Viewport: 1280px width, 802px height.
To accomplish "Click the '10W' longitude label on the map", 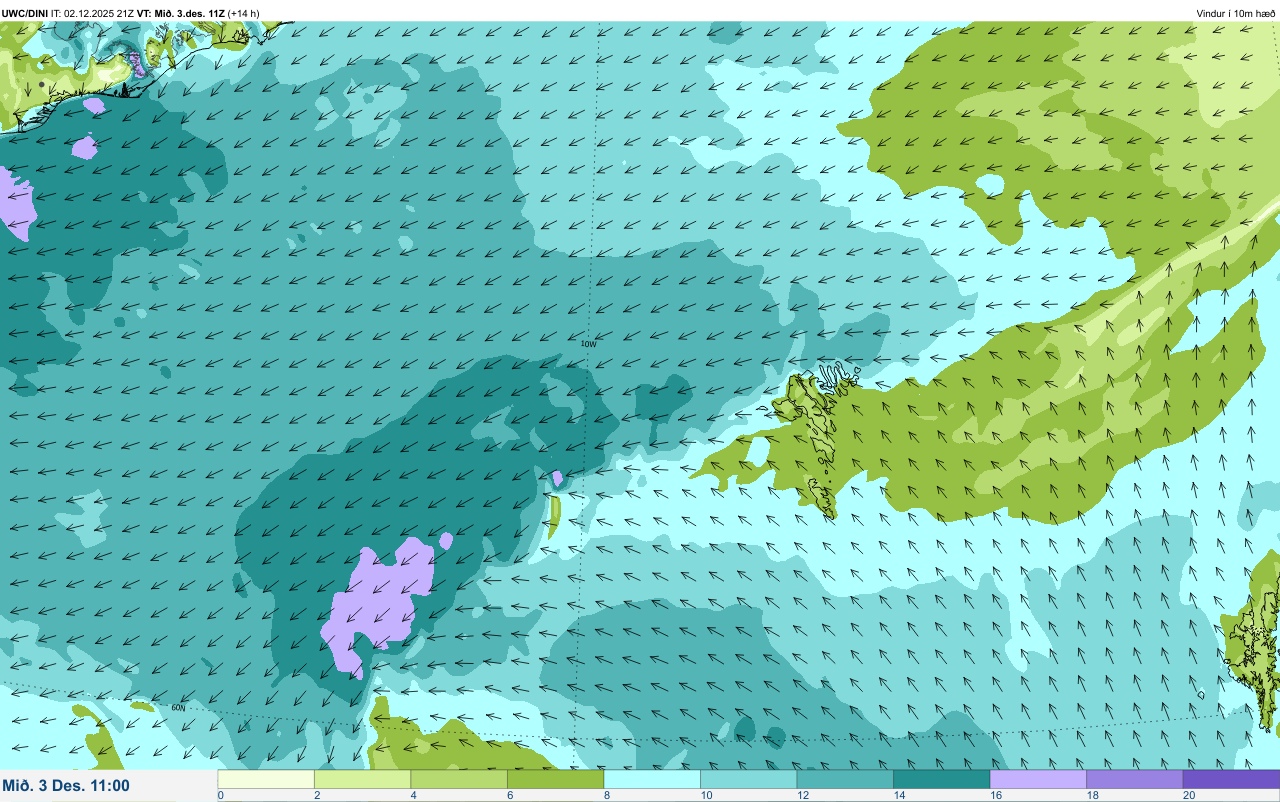I will click(588, 344).
